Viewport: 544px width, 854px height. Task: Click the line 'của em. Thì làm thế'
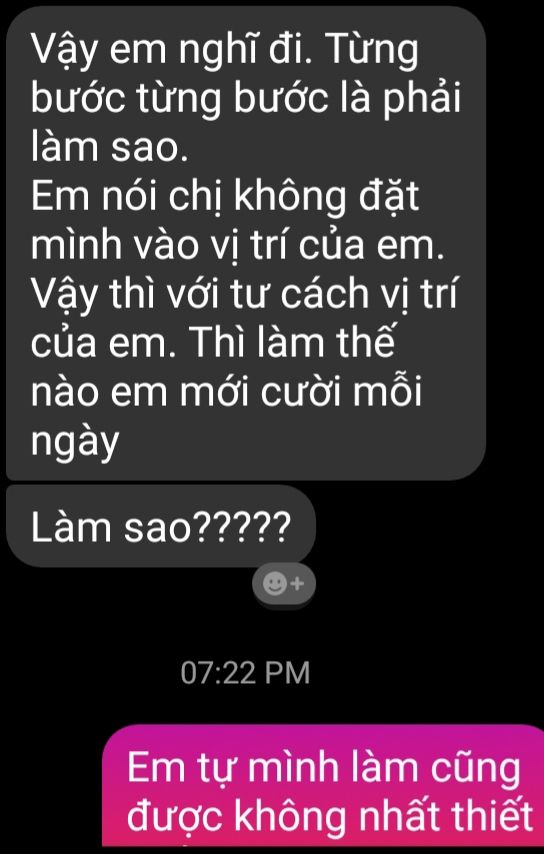click(x=212, y=341)
